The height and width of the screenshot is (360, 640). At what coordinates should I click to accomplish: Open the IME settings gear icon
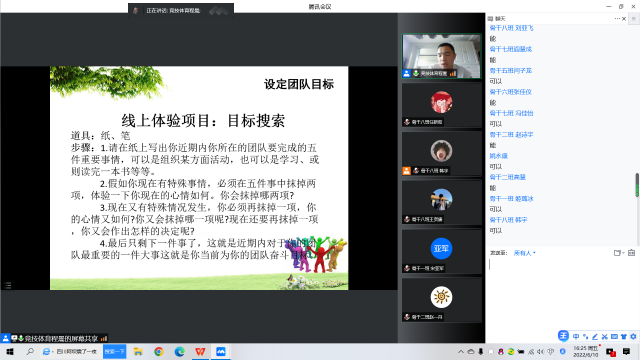[x=633, y=336]
